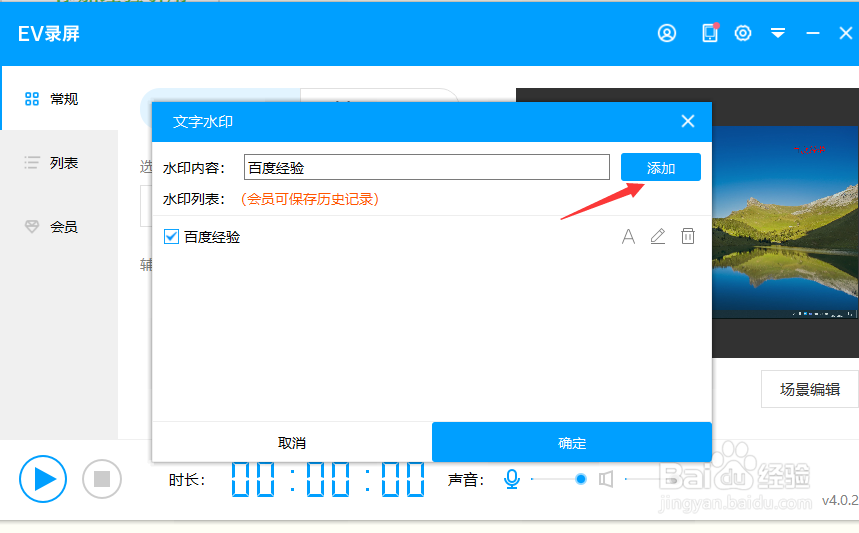Image resolution: width=859 pixels, height=533 pixels.
Task: Click the 取消 button
Action: pos(292,443)
